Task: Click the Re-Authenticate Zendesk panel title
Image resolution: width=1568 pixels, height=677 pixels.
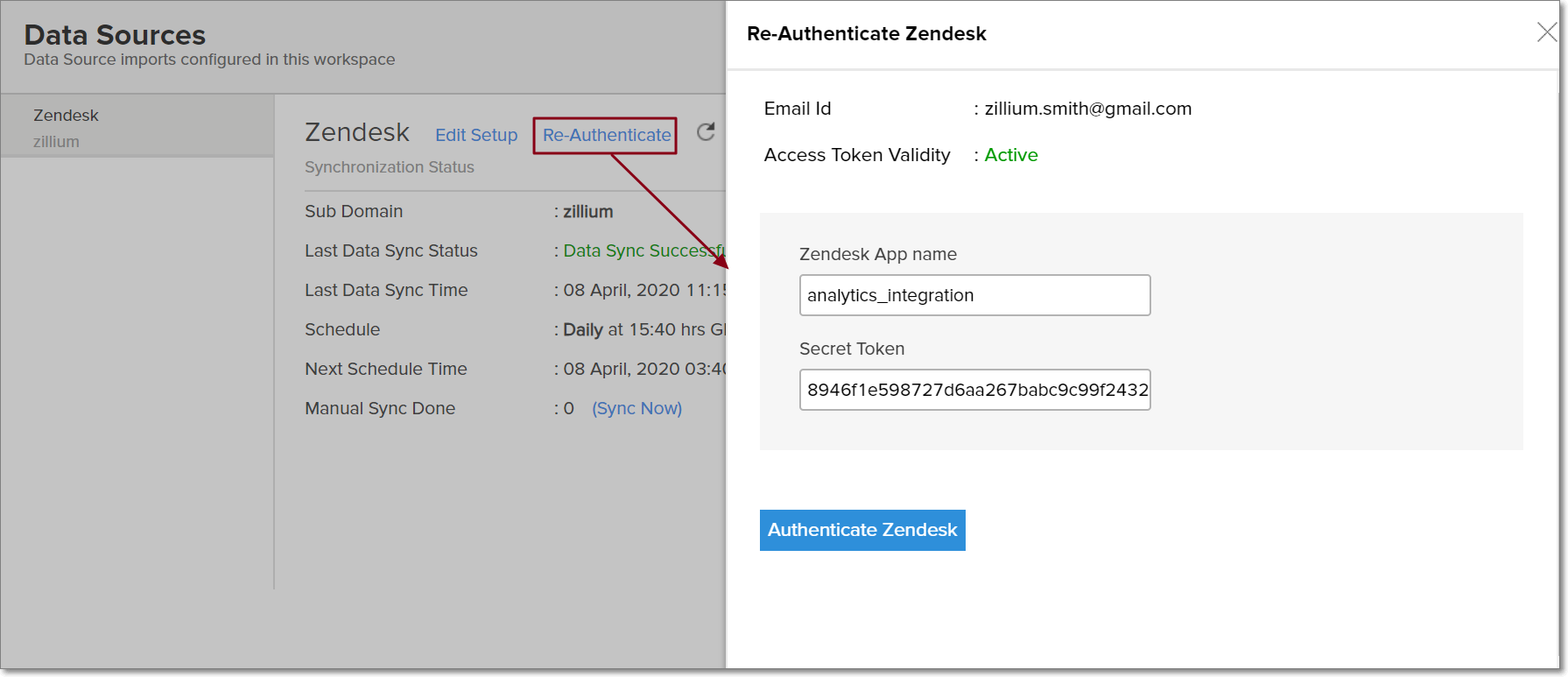Action: tap(866, 34)
